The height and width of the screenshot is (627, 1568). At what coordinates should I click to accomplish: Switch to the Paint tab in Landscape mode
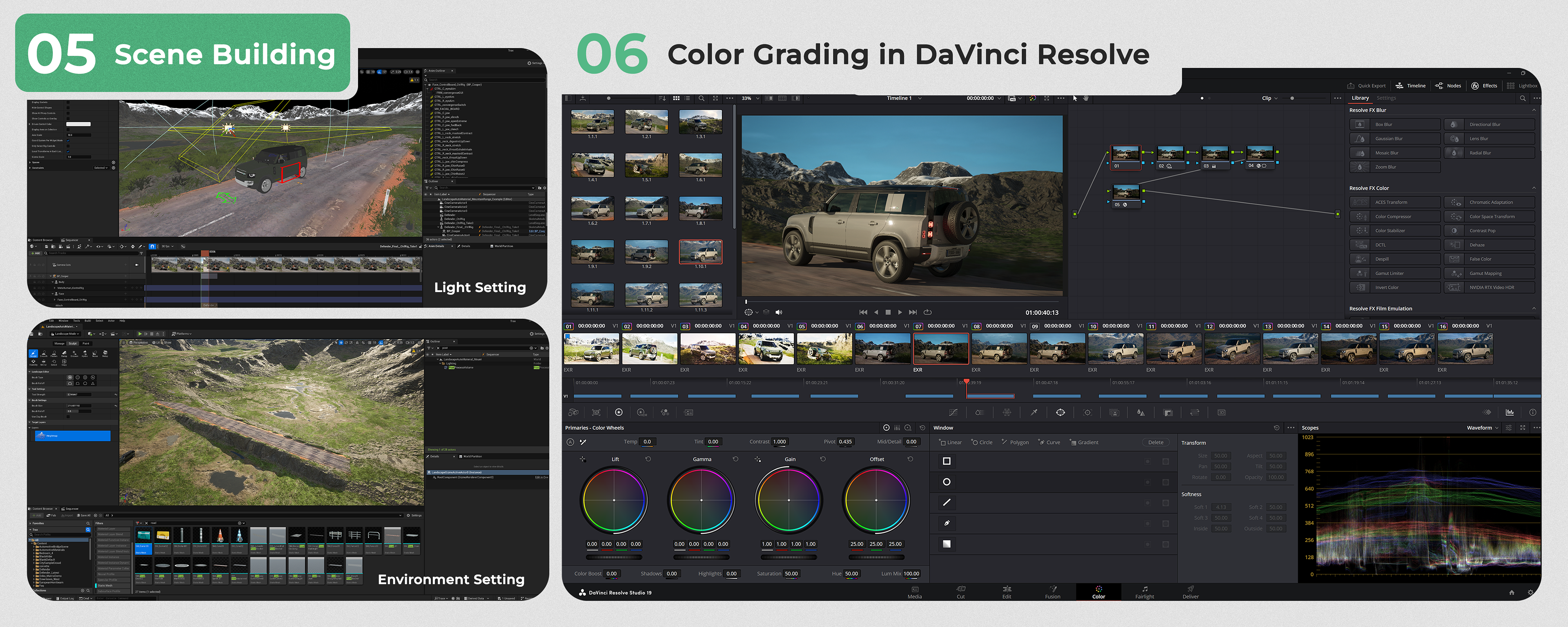click(x=86, y=343)
